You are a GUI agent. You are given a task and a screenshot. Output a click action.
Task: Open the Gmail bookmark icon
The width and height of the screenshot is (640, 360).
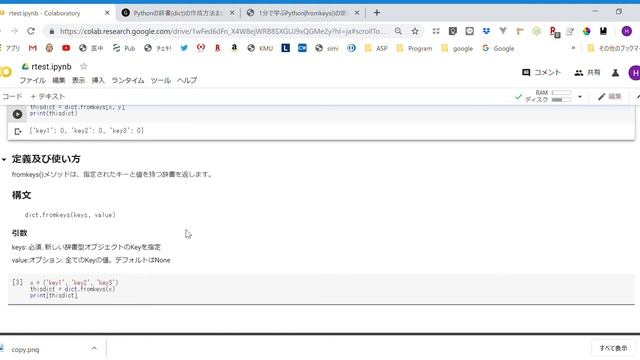coord(33,48)
